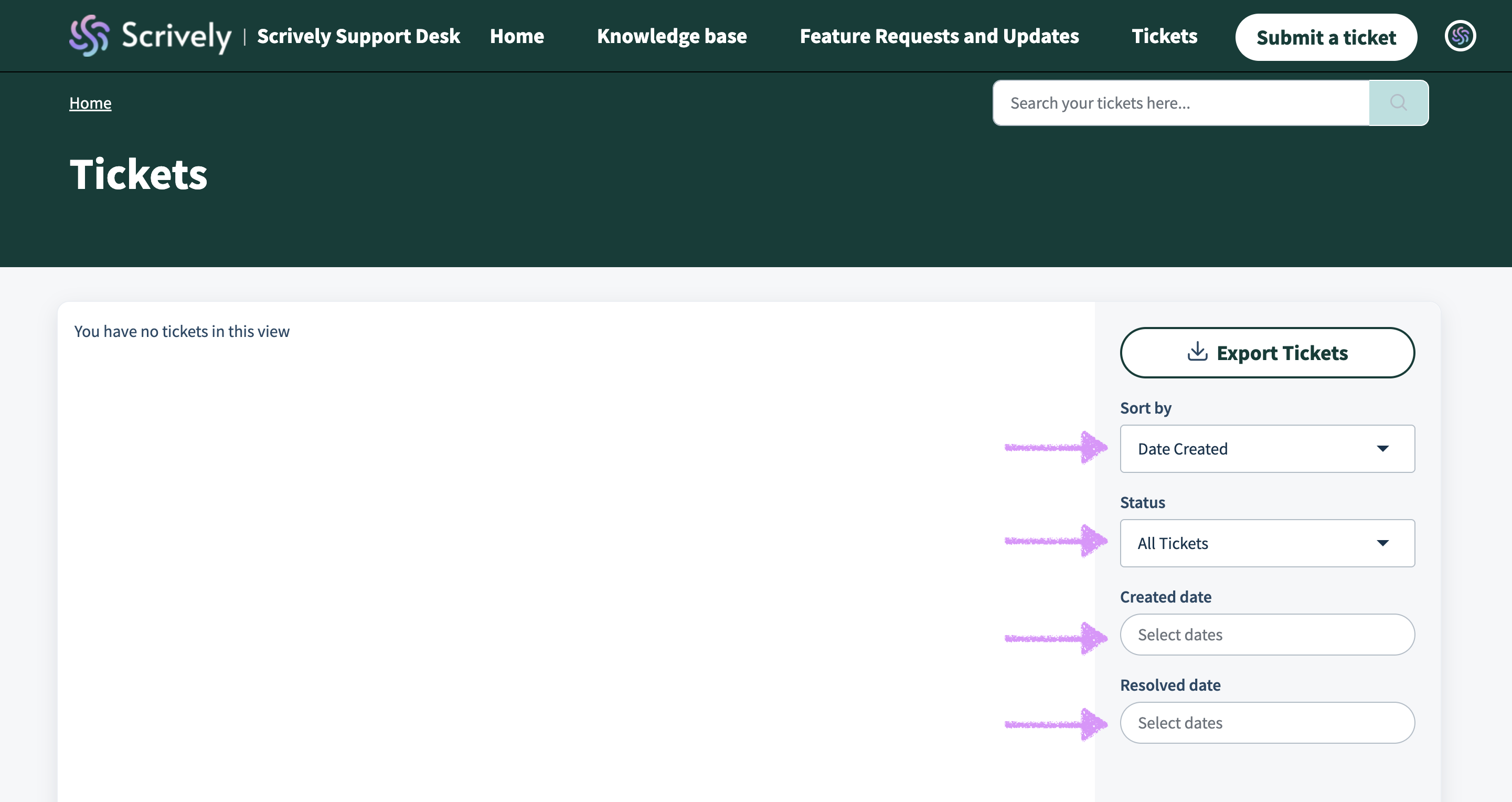Open the user profile avatar menu
The height and width of the screenshot is (802, 1512).
point(1460,36)
